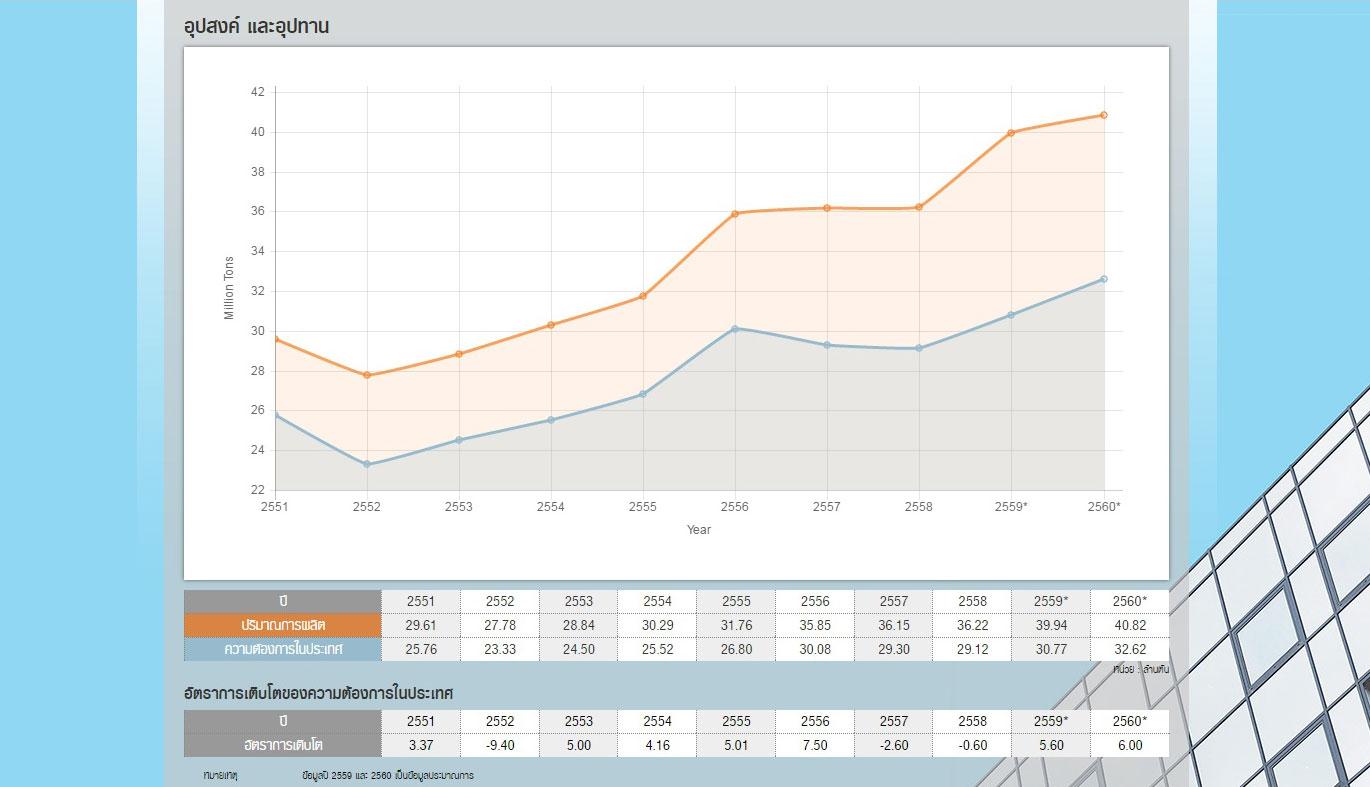Click the Year label under the chart
1370x787 pixels.
pos(699,530)
